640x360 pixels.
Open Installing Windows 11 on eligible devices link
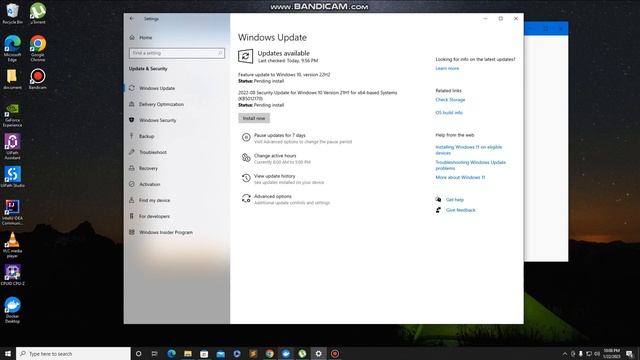tap(469, 150)
